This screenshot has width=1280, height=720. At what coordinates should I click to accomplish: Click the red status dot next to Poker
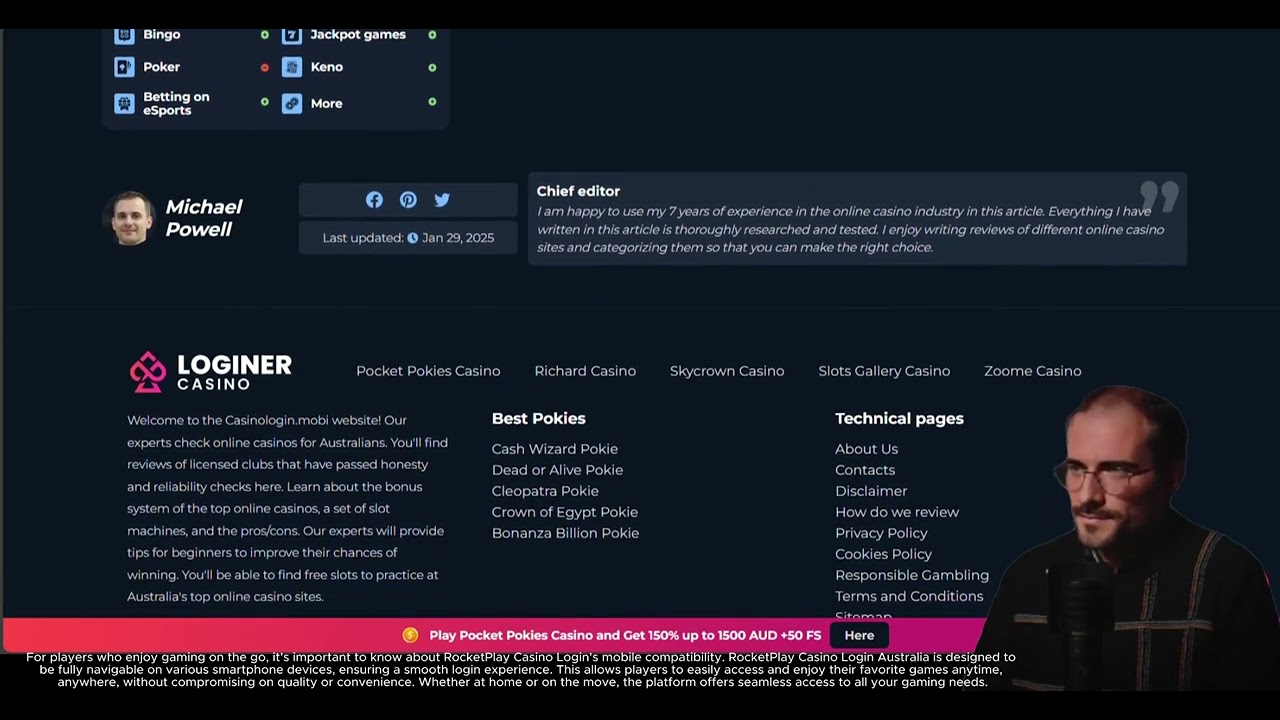pos(265,68)
